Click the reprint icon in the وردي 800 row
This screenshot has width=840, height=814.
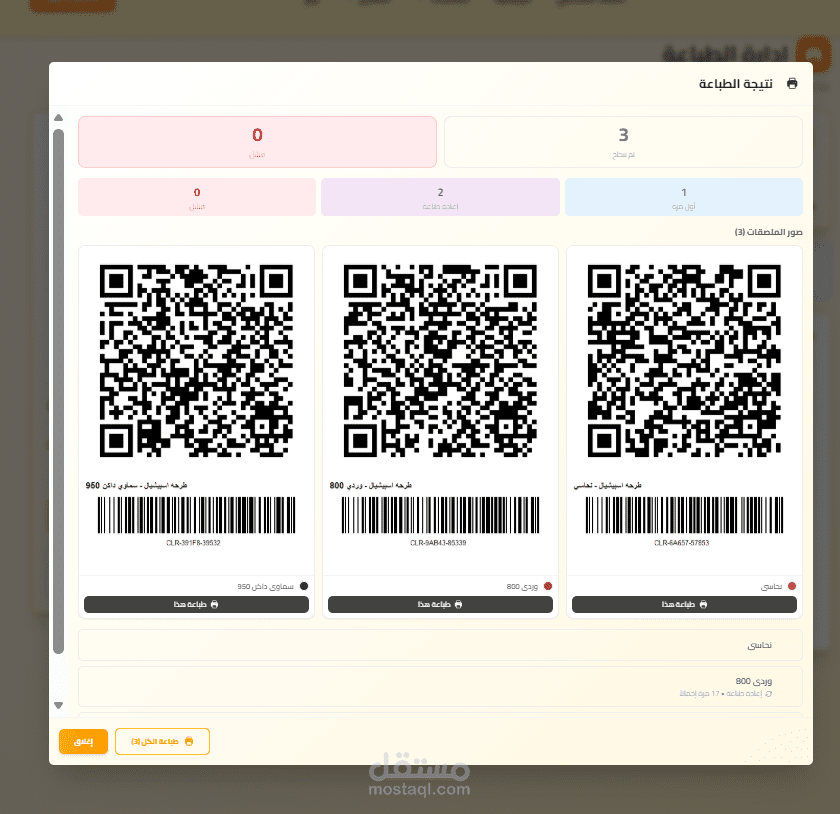pos(769,694)
